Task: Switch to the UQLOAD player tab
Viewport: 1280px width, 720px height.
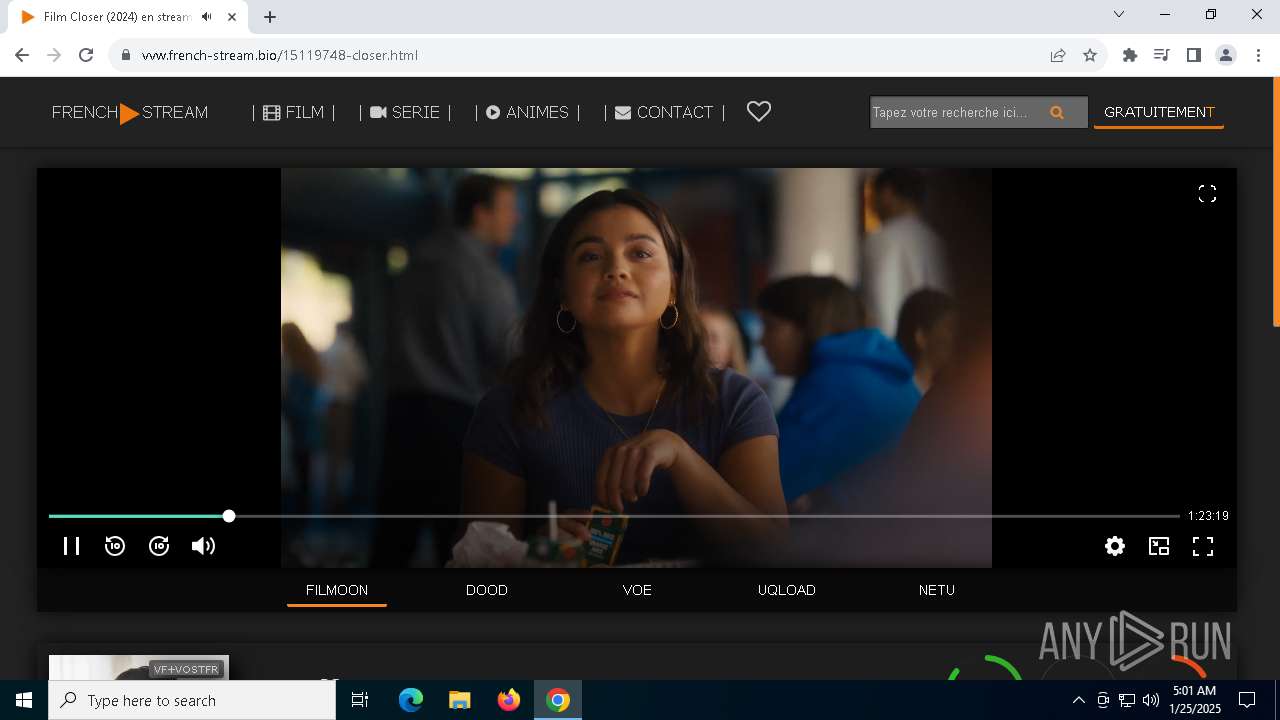Action: point(787,590)
